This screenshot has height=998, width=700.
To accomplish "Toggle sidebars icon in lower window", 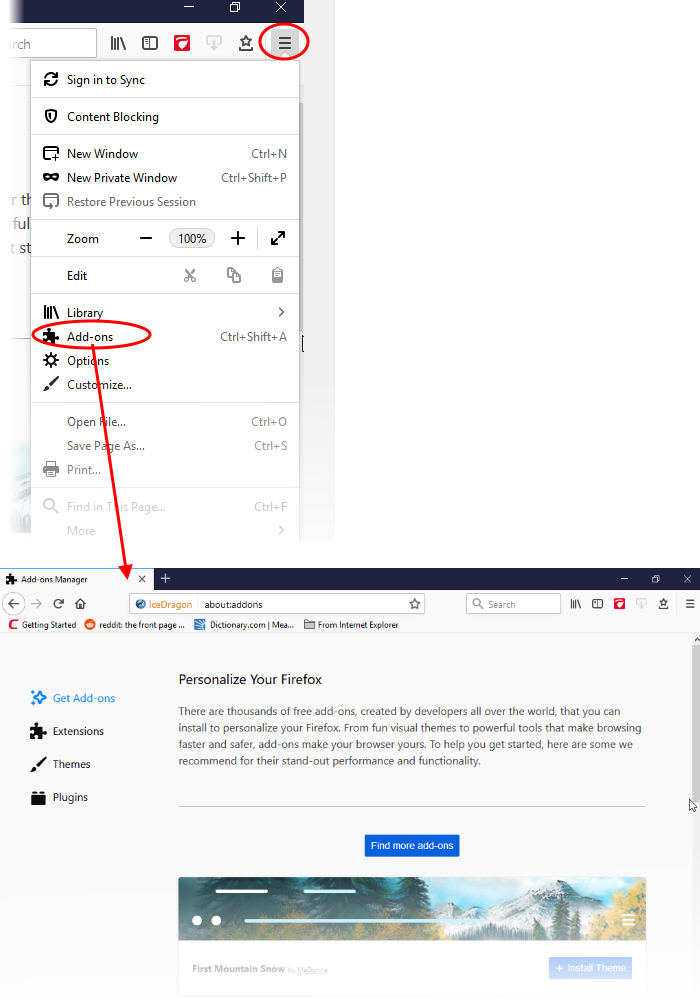I will point(598,604).
